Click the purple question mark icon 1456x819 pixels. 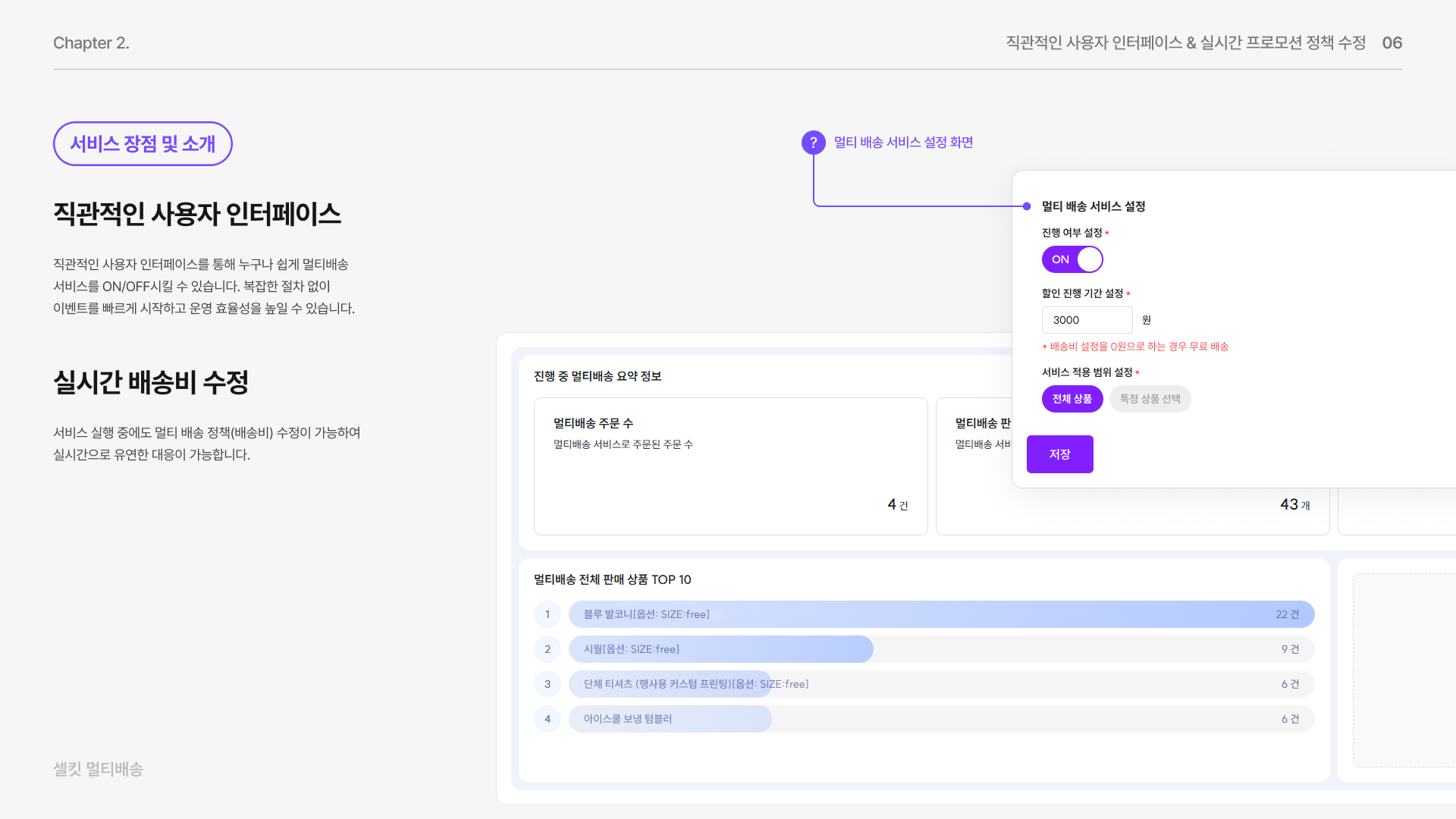coord(813,143)
